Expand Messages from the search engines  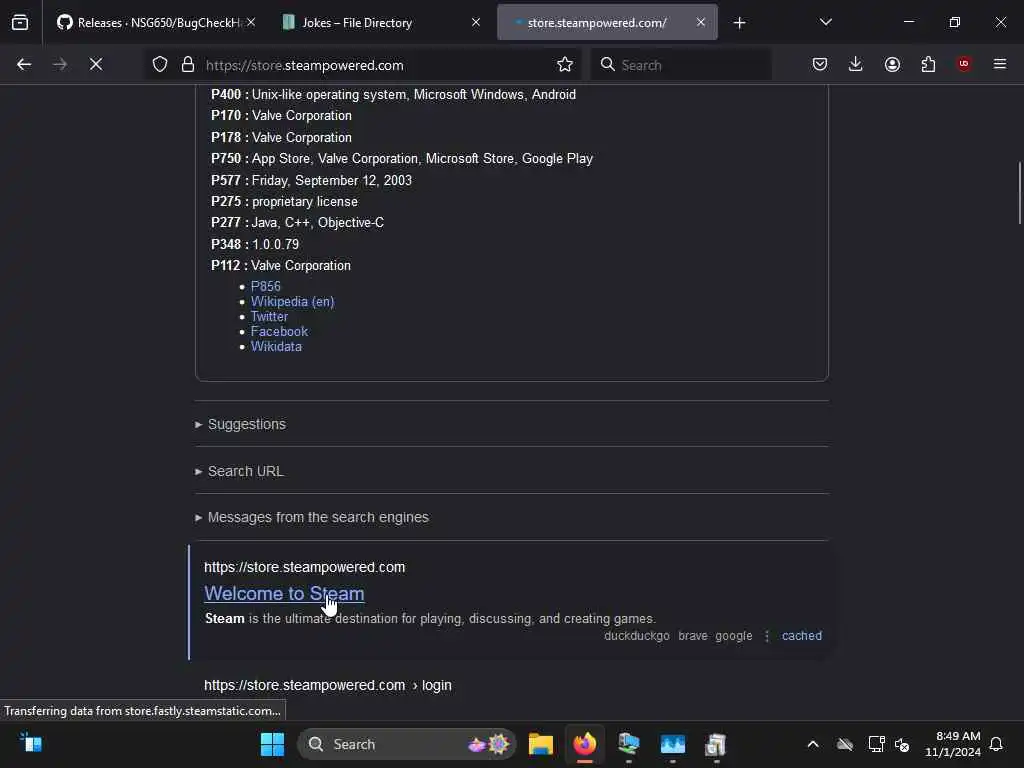coord(317,517)
